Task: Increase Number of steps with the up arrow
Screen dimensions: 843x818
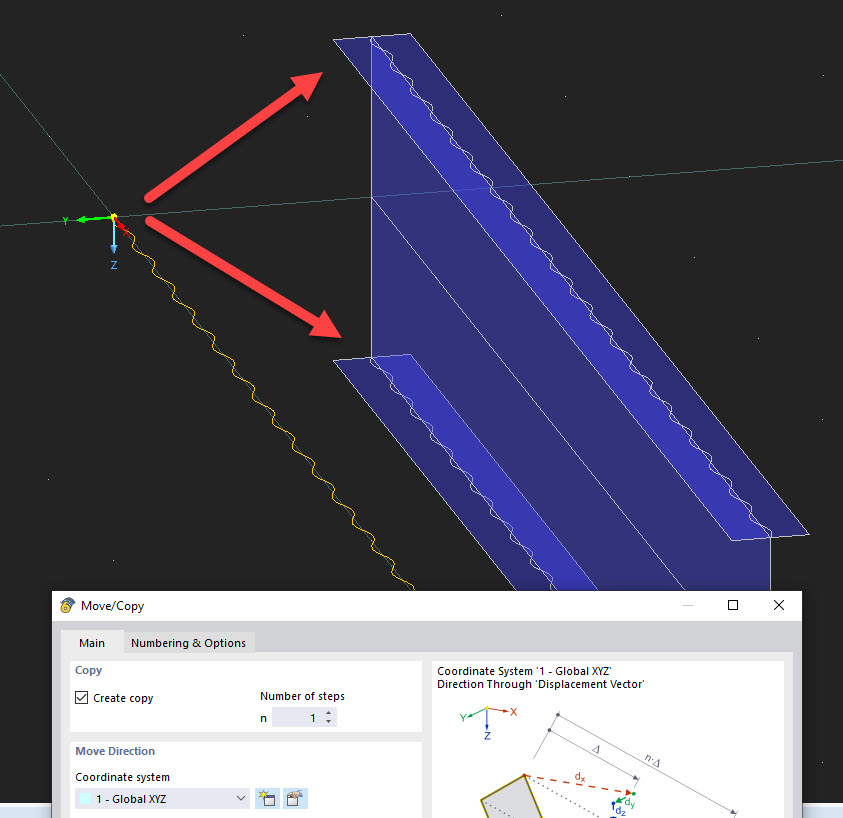Action: [x=328, y=712]
